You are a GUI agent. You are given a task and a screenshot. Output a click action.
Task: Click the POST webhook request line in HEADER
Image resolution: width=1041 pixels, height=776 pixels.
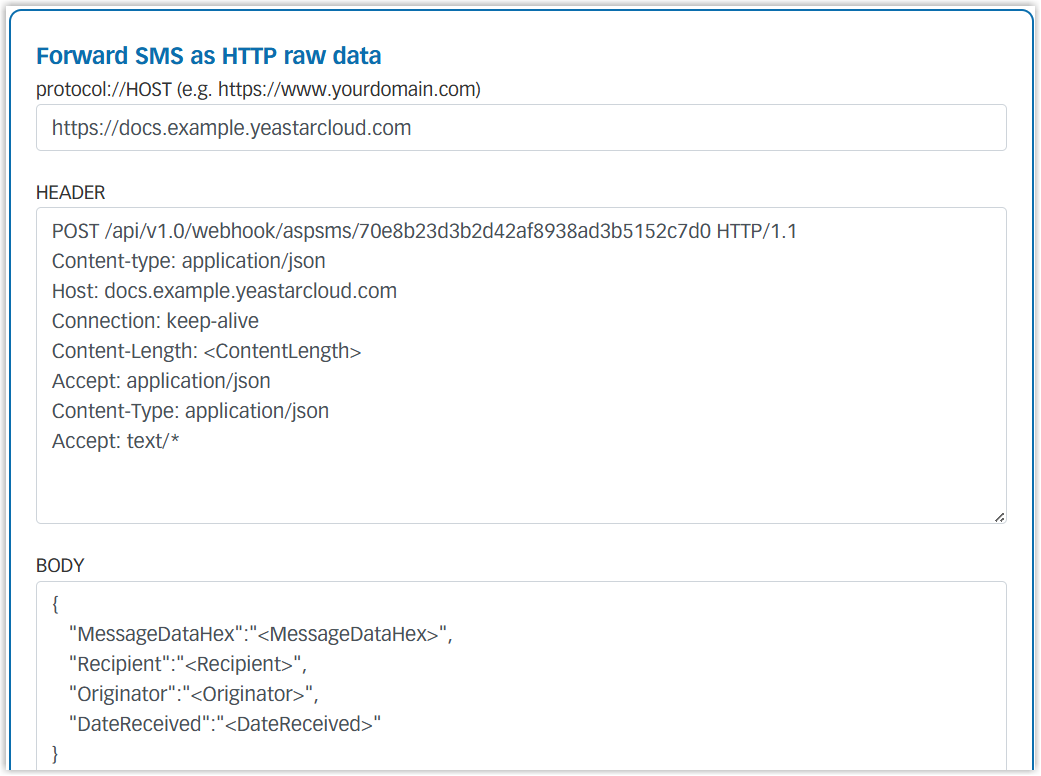(424, 232)
